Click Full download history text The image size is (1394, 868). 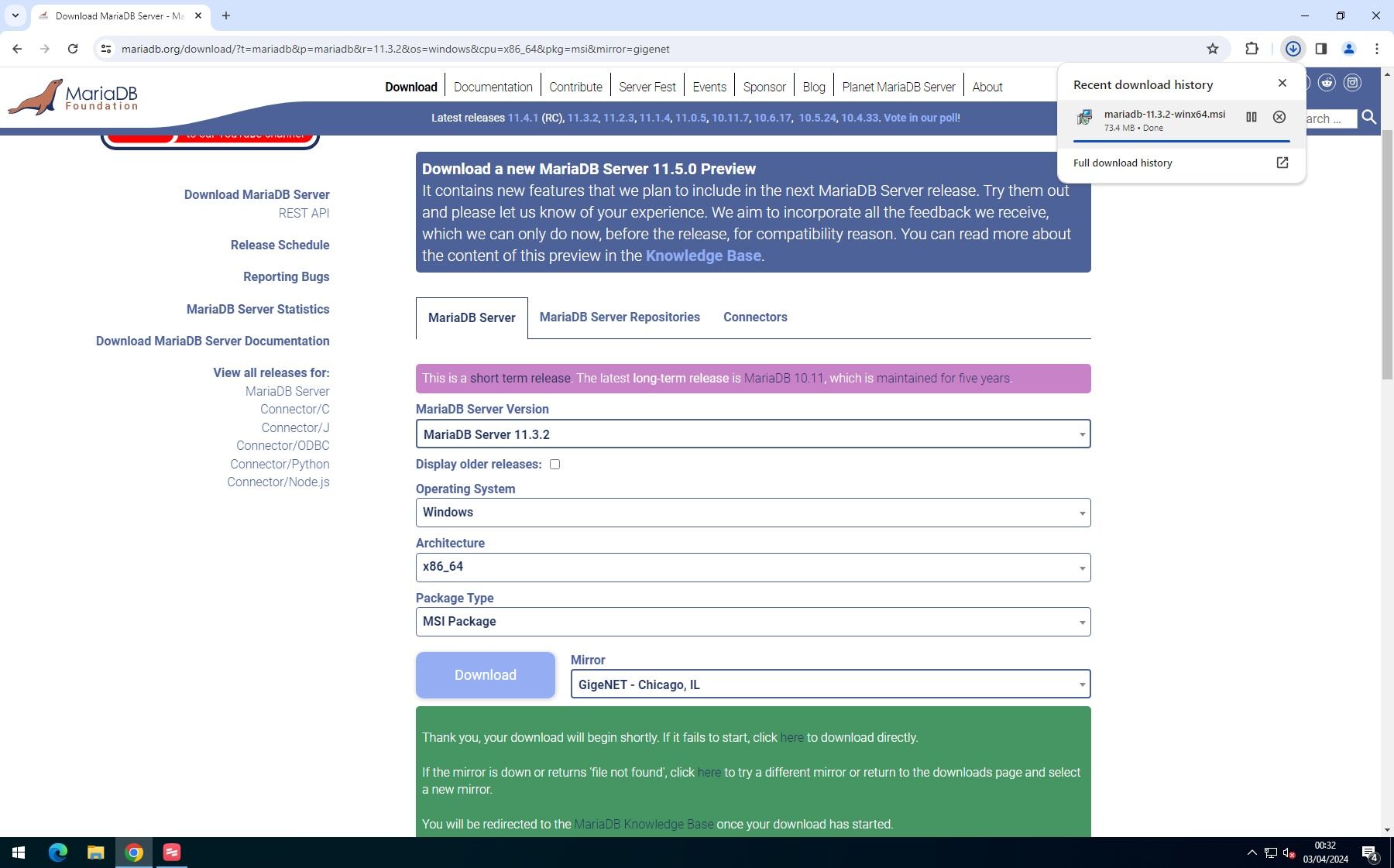[x=1122, y=163]
